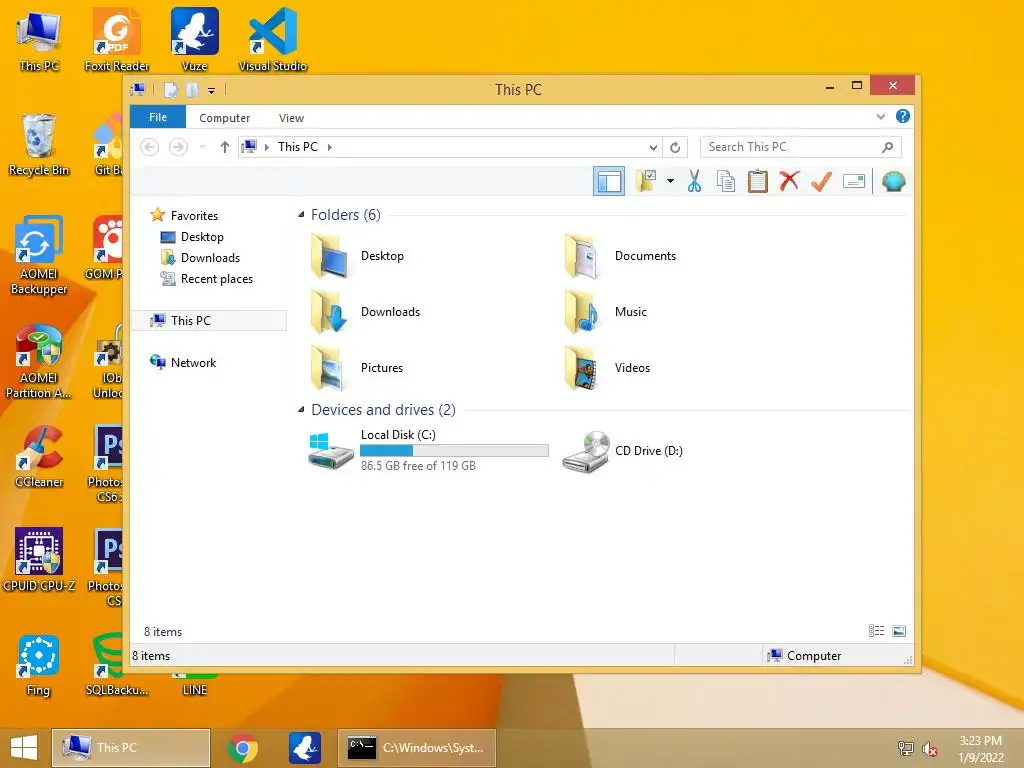Image resolution: width=1024 pixels, height=768 pixels.
Task: Open the recent locations dropdown arrow
Action: (x=202, y=147)
